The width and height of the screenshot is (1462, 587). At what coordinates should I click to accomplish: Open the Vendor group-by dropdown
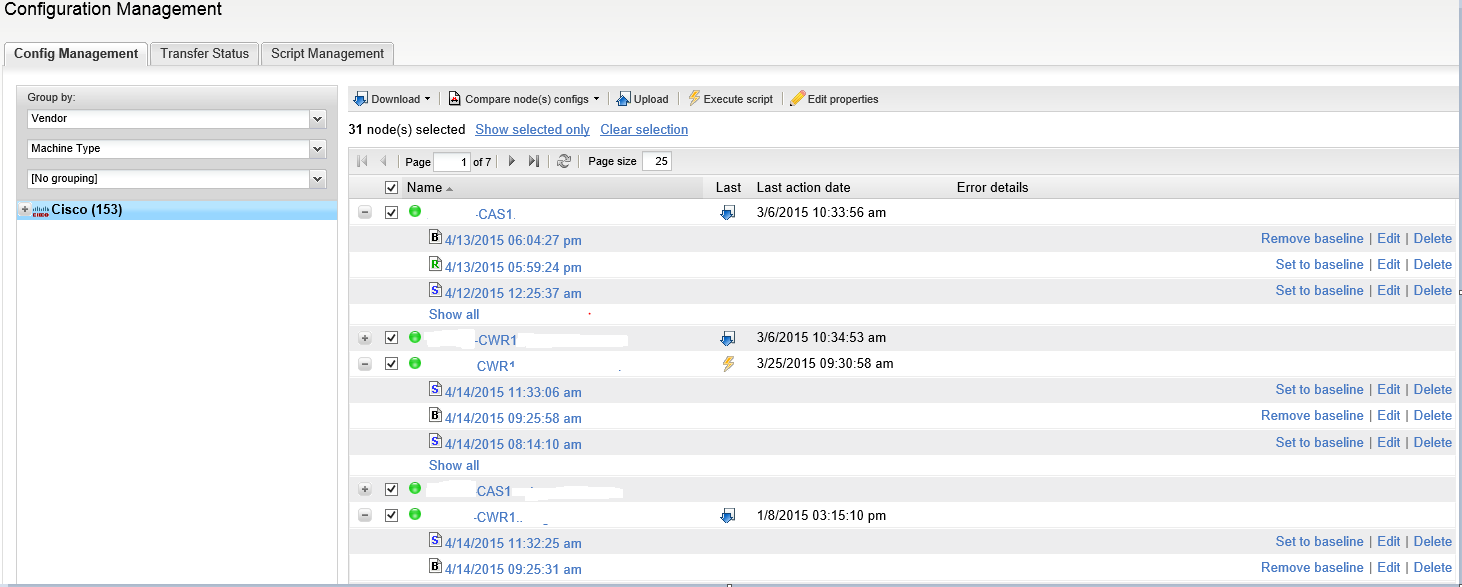[x=318, y=119]
